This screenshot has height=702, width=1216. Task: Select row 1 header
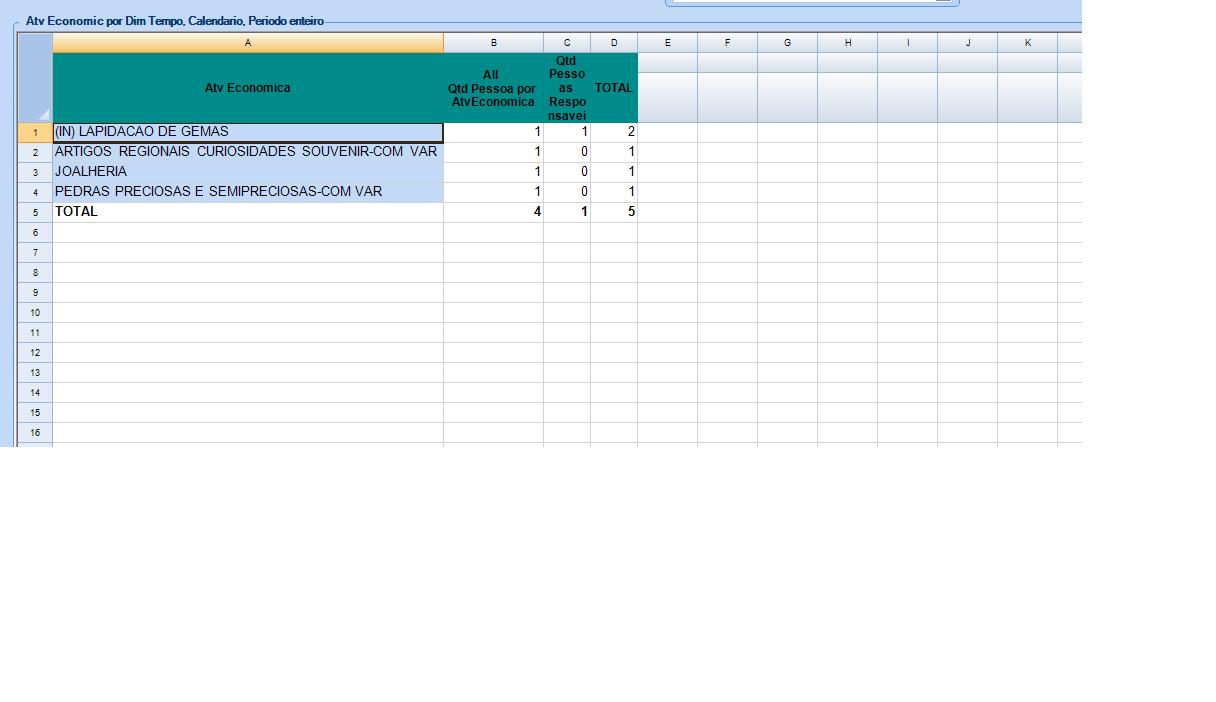35,133
